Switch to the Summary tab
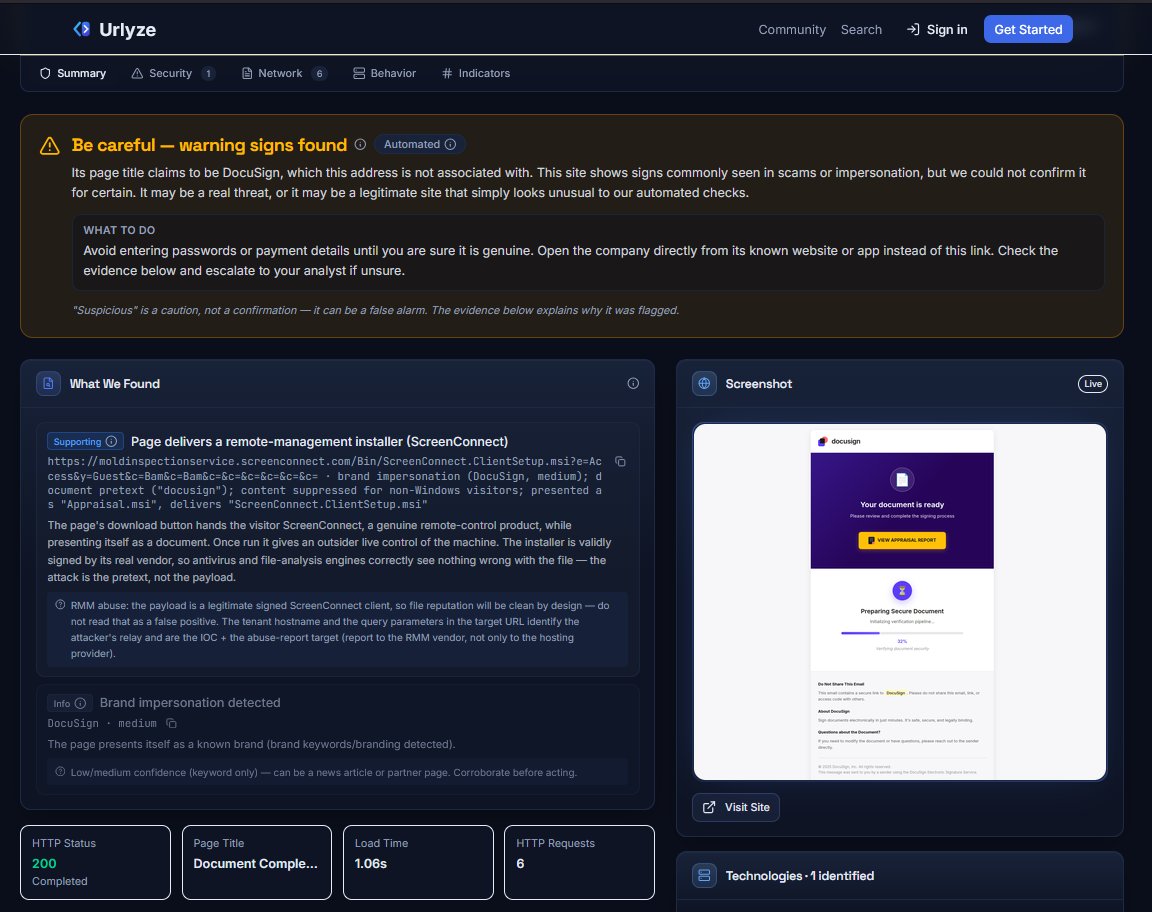 [73, 73]
